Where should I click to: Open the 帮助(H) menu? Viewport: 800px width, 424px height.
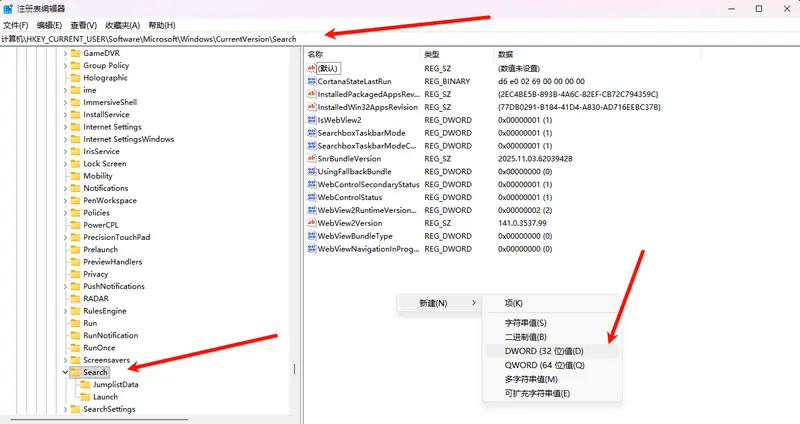point(162,25)
